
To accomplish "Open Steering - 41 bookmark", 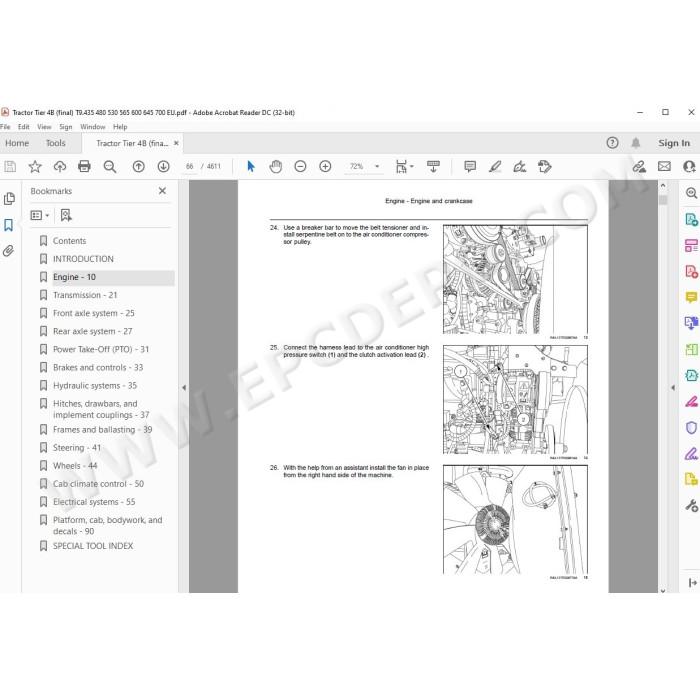I will tap(77, 447).
